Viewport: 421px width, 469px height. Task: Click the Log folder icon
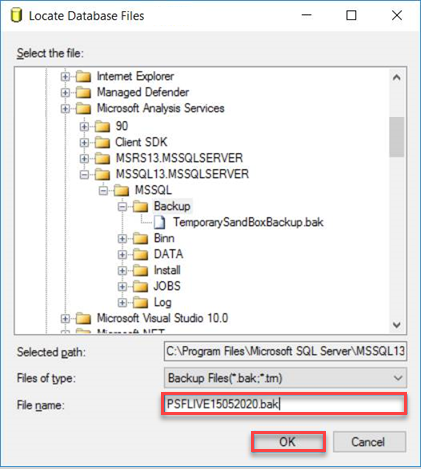[140, 302]
